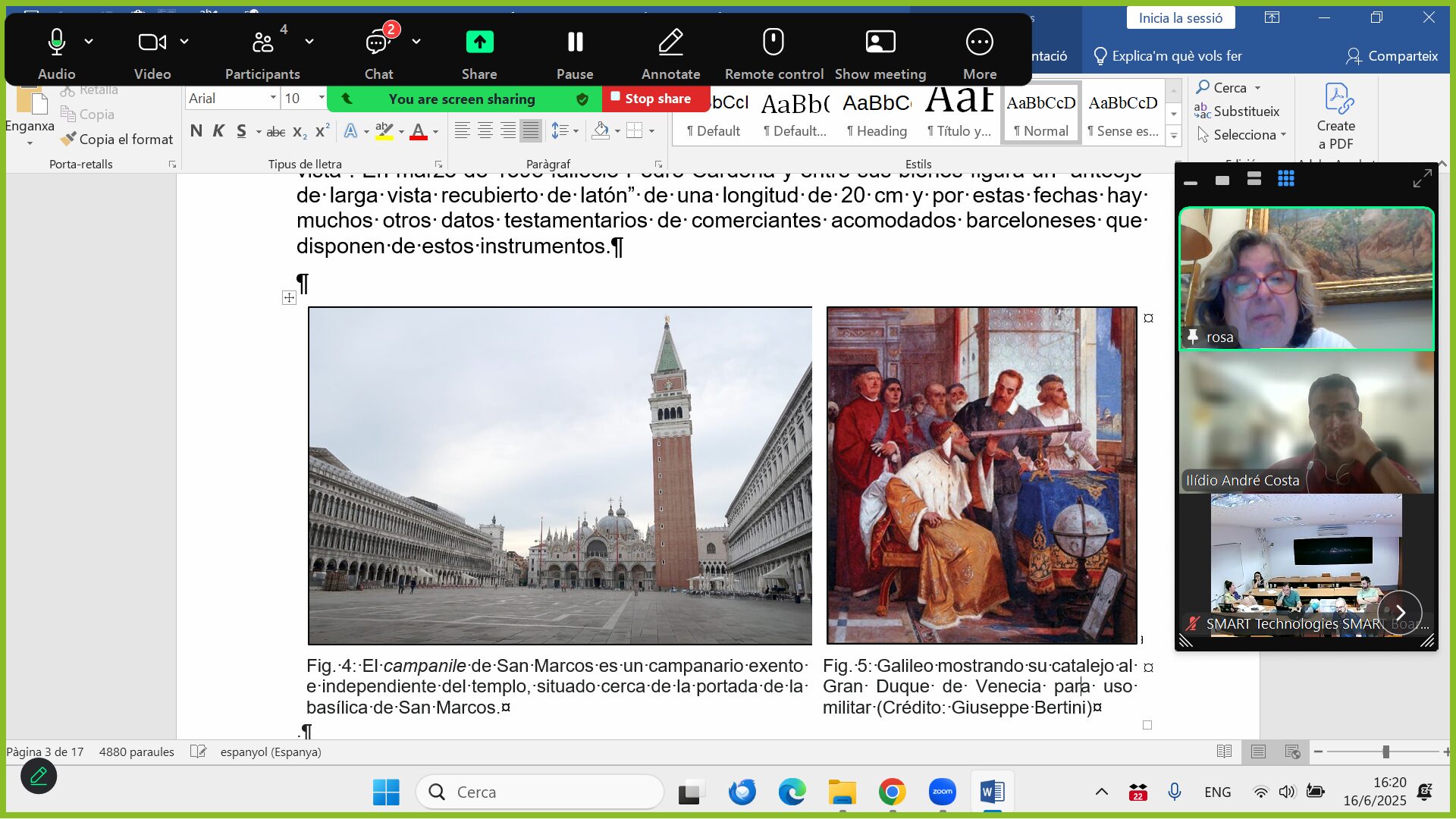The image size is (1456, 819).
Task: Align paragraph text left
Action: 462,130
